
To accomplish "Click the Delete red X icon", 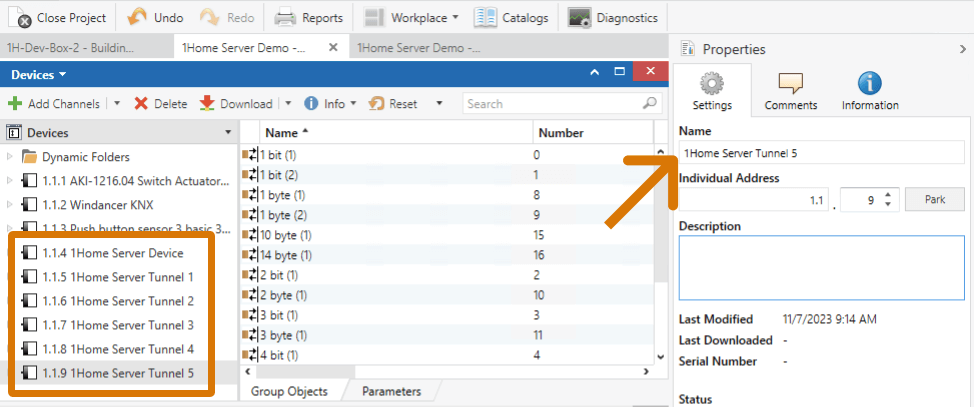I will 141,103.
